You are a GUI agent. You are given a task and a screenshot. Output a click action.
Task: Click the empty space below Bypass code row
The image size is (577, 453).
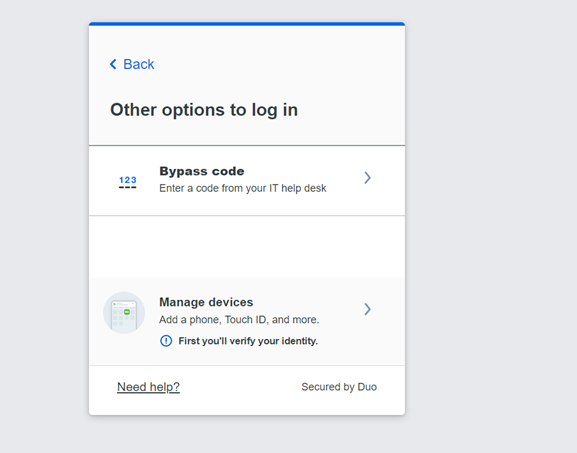coord(247,247)
